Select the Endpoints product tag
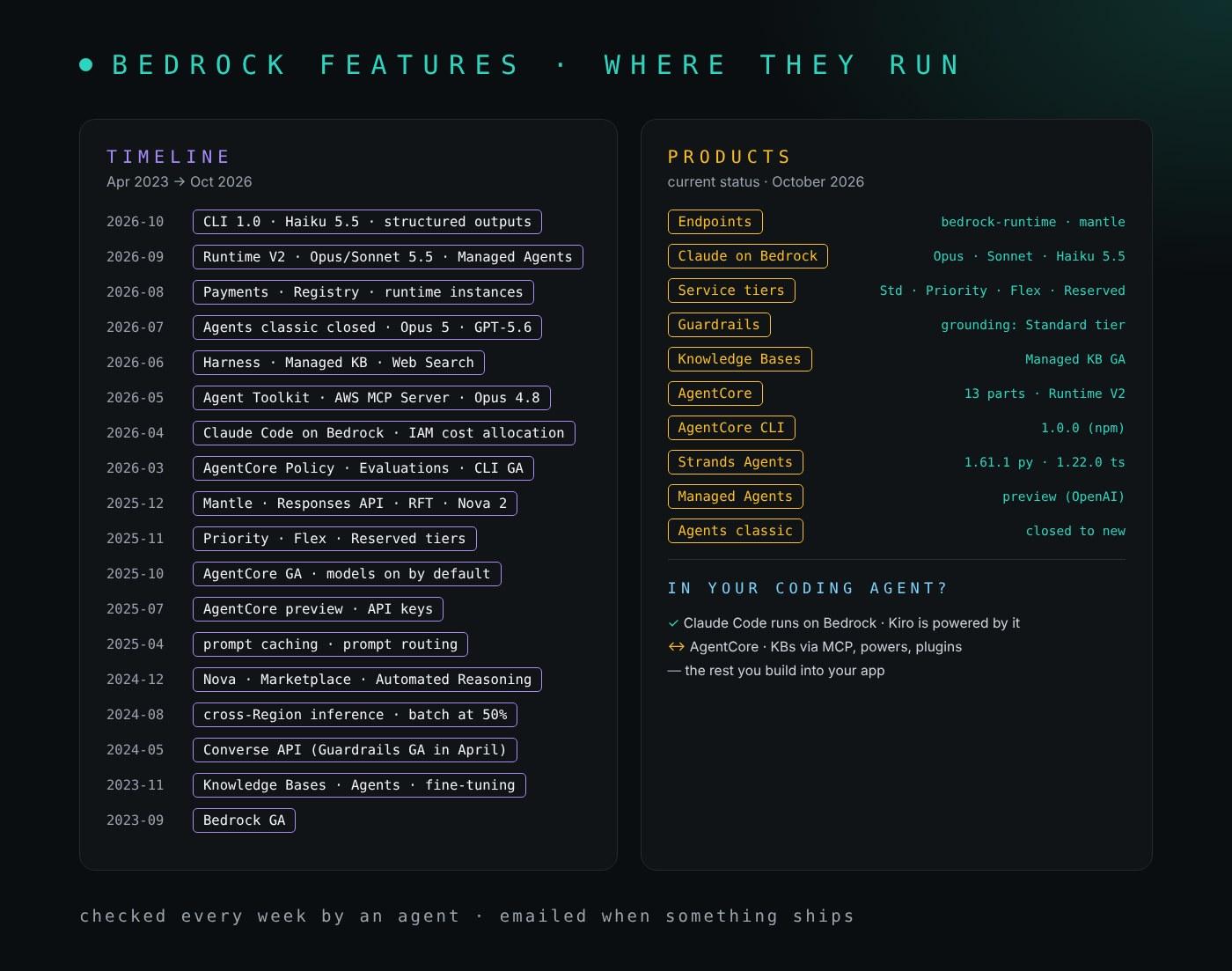The width and height of the screenshot is (1232, 971). tap(715, 222)
